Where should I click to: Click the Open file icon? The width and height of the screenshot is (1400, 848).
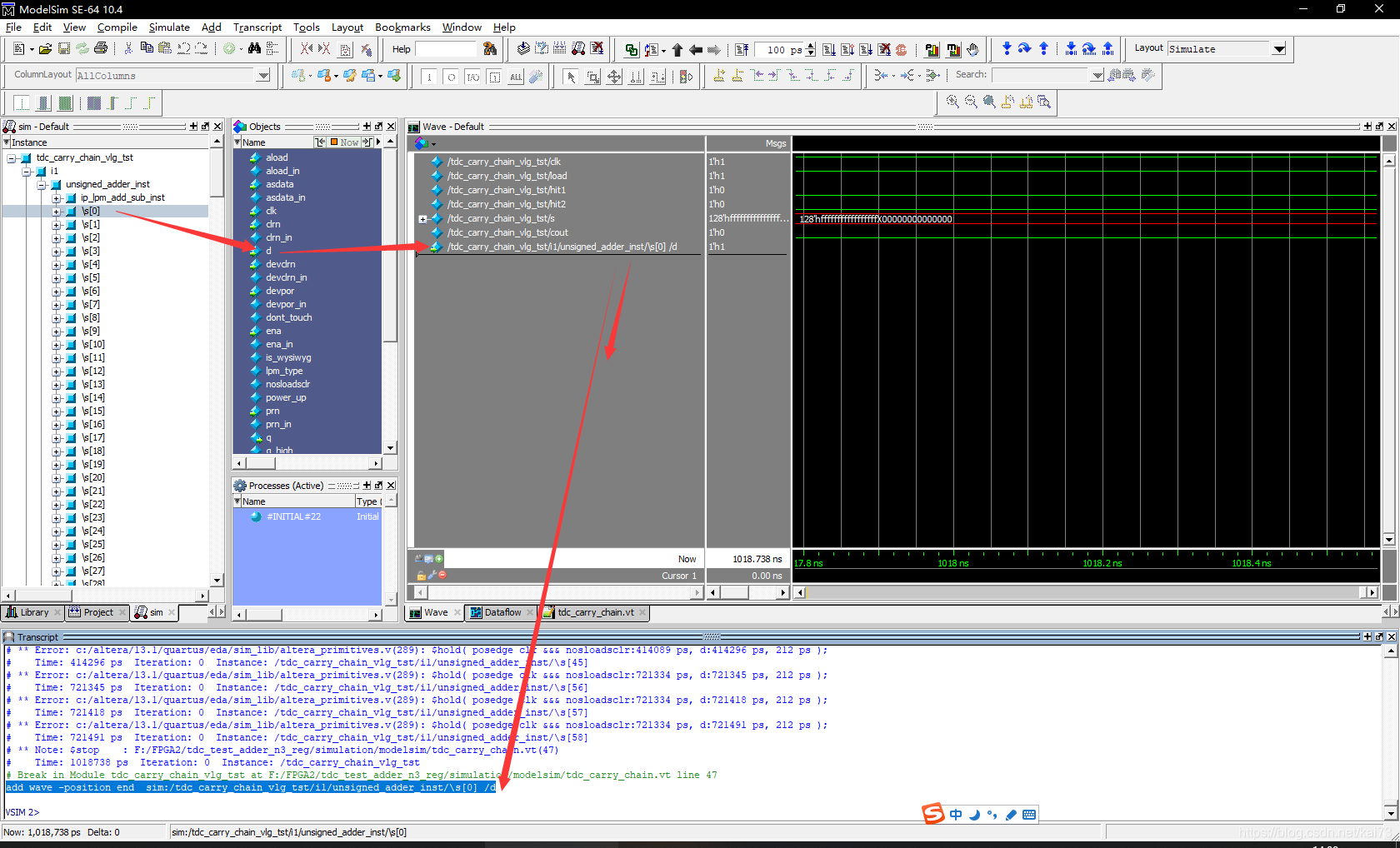pos(45,48)
